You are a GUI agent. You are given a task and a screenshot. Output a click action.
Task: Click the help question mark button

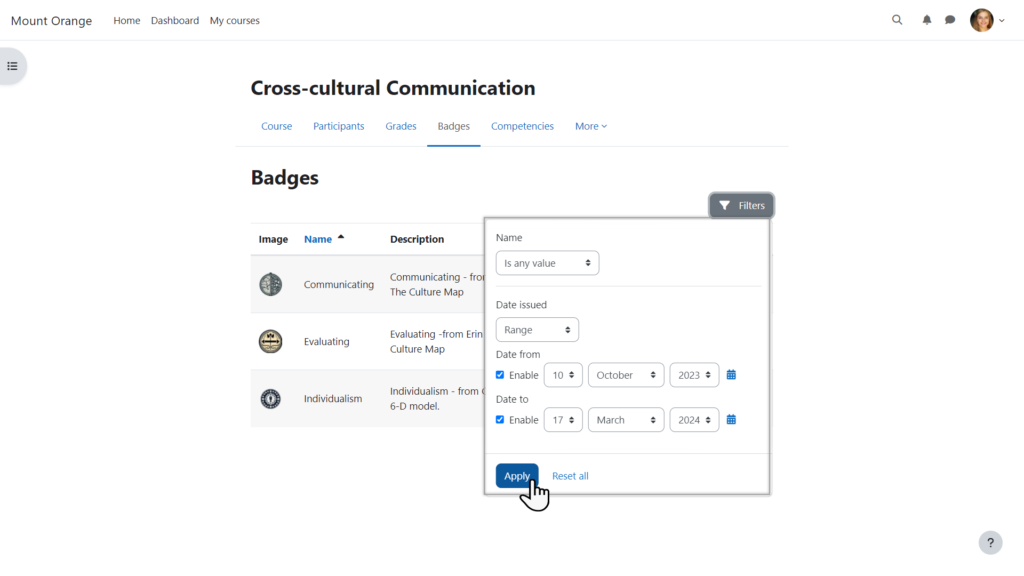coord(990,542)
